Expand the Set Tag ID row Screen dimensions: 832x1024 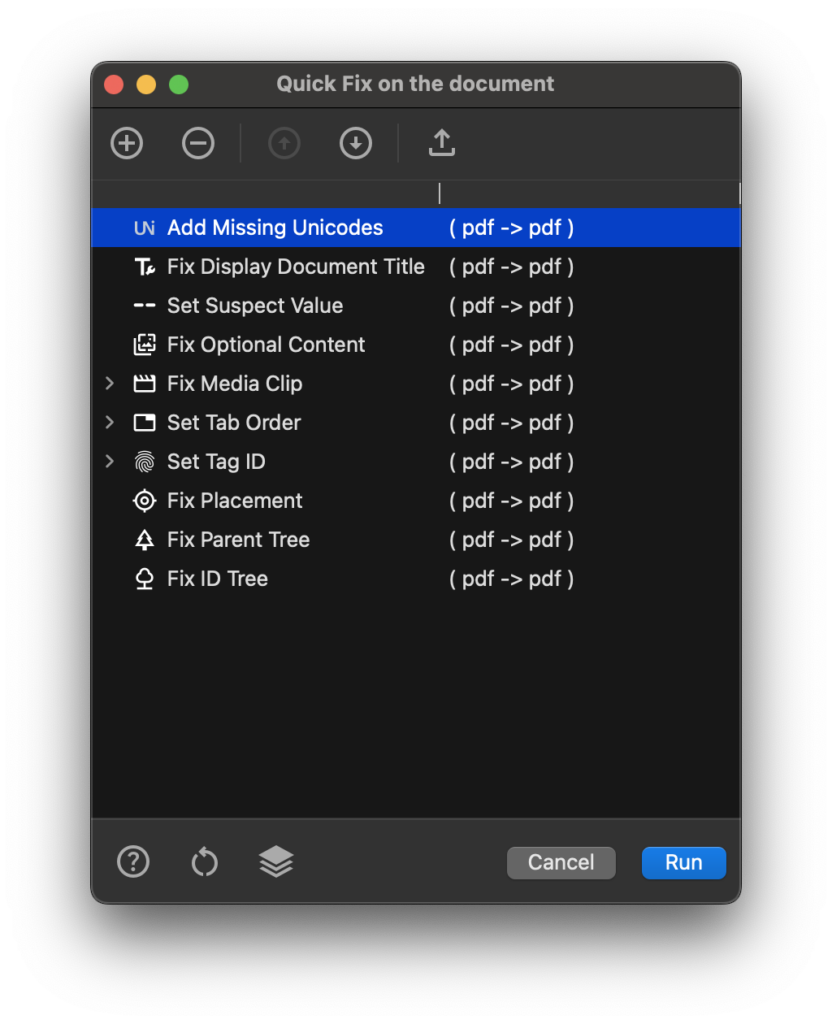(x=110, y=462)
